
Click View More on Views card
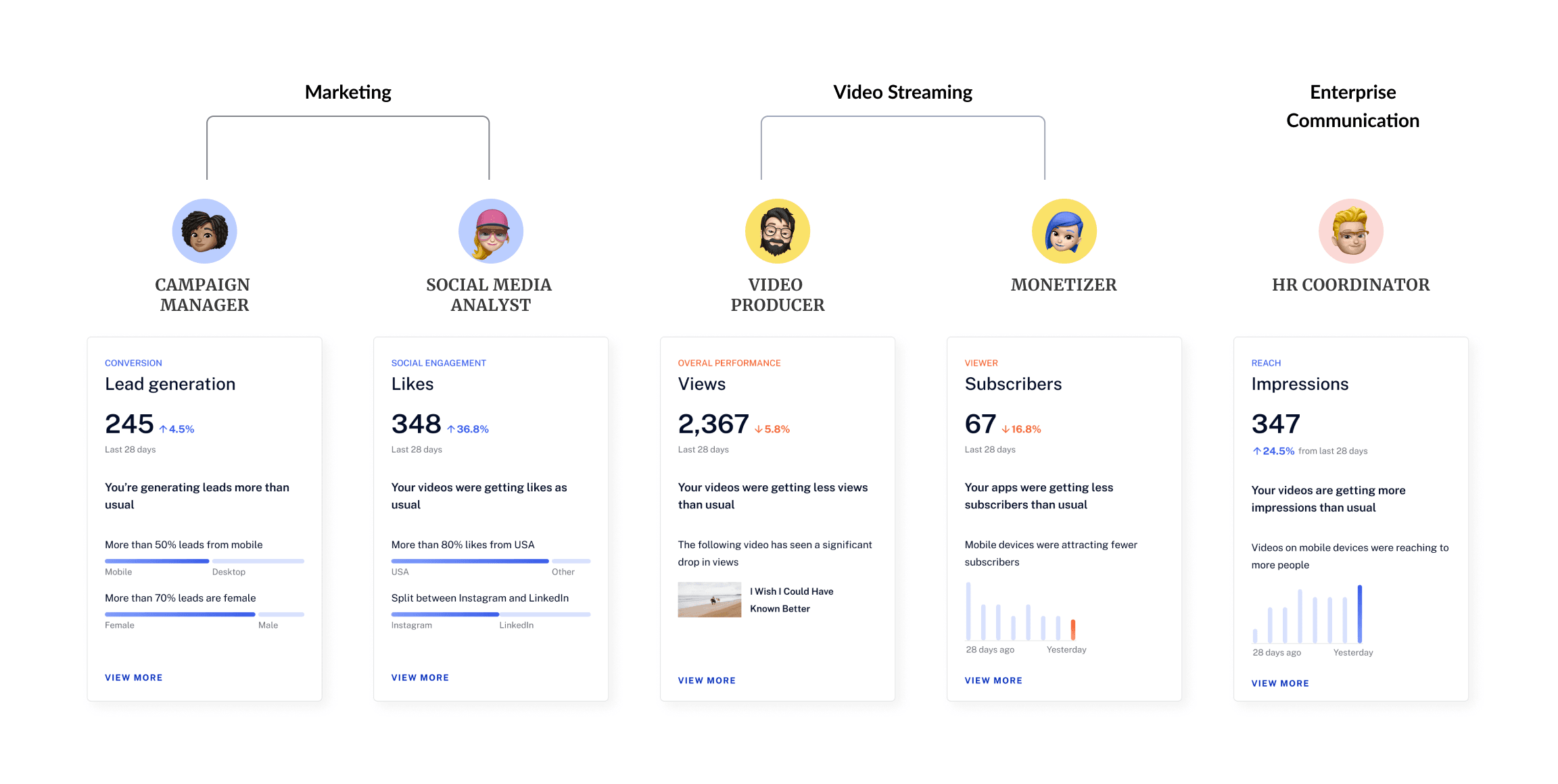pyautogui.click(x=707, y=681)
